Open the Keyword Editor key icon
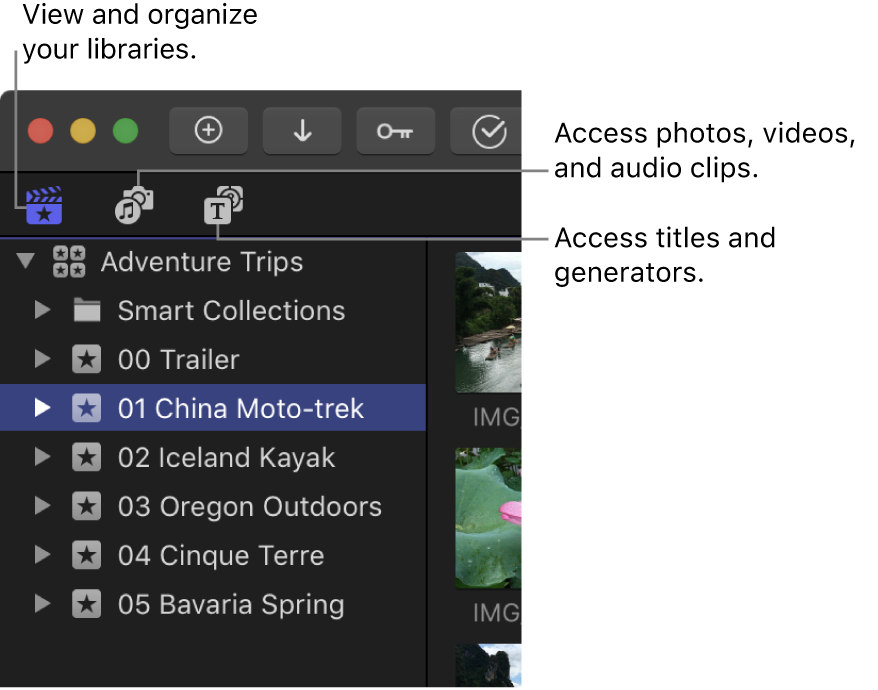This screenshot has width=878, height=690. [x=395, y=130]
